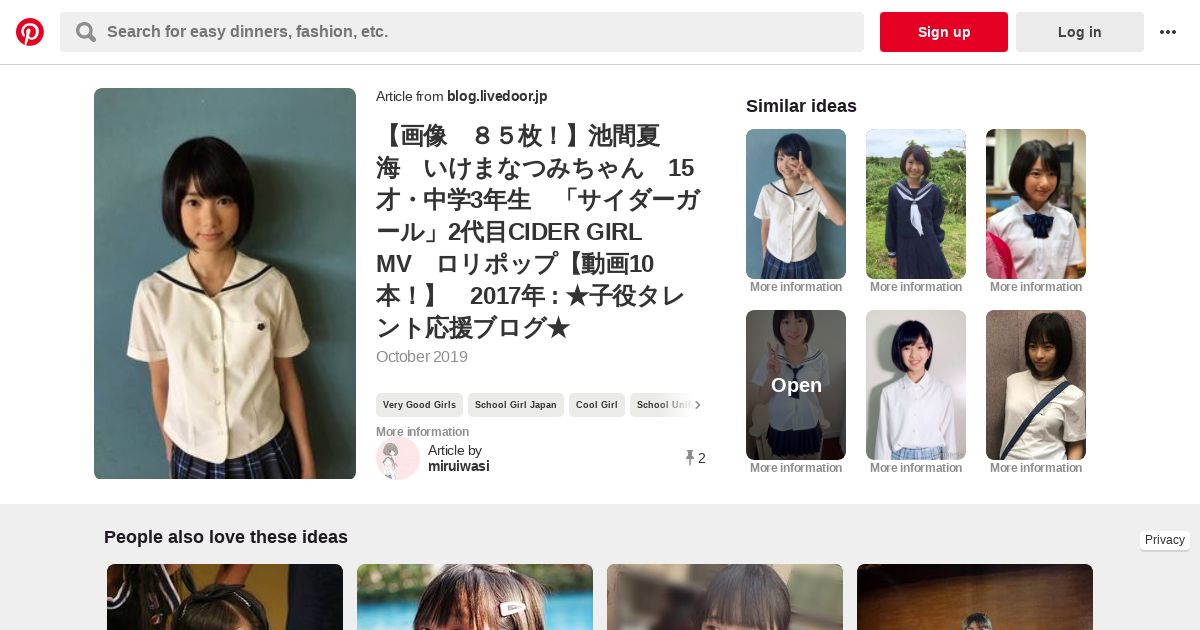Select the partially shown School Uniform tag
The width and height of the screenshot is (1200, 630).
point(661,405)
